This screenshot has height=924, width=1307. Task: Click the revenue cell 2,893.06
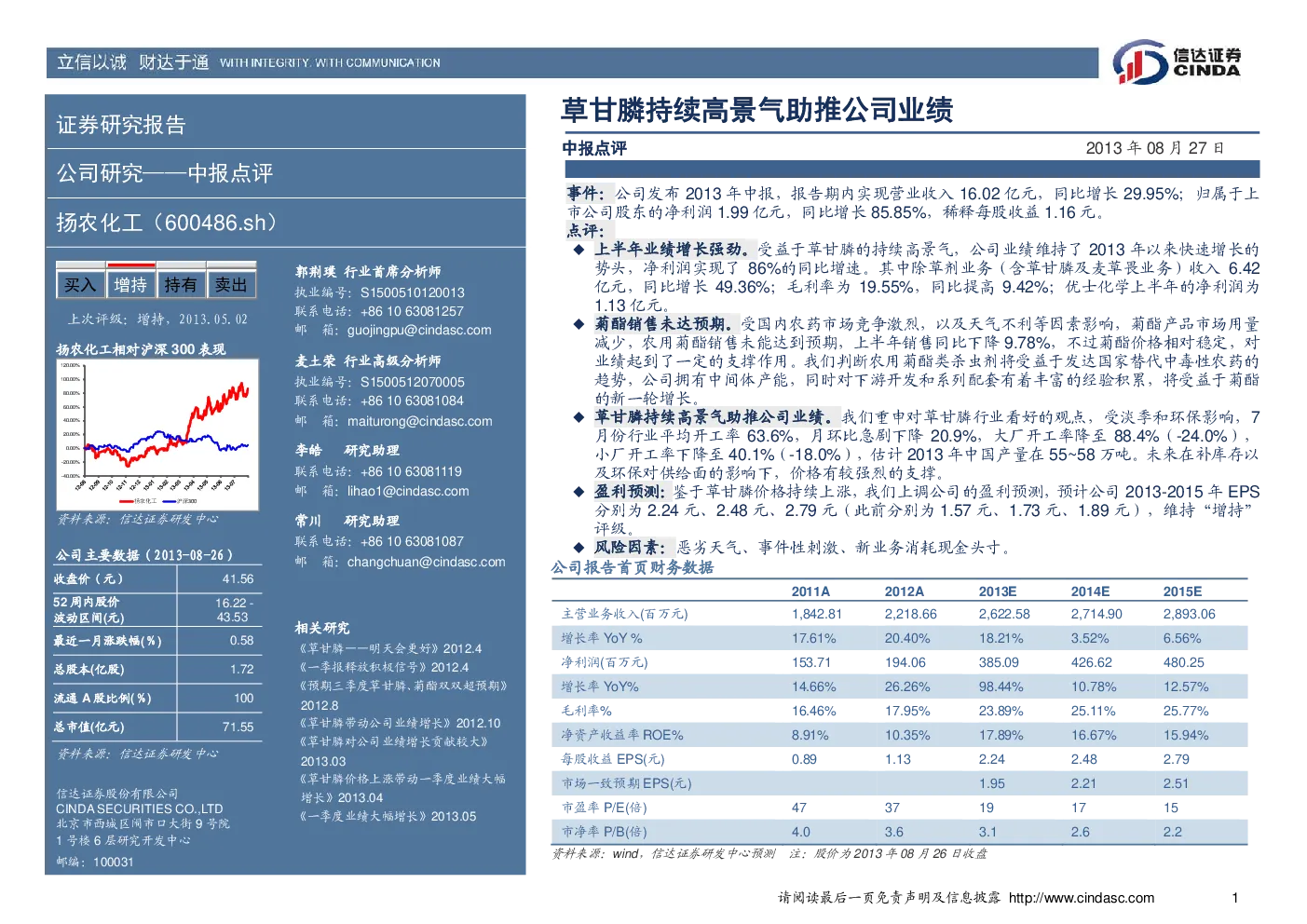coord(1189,614)
